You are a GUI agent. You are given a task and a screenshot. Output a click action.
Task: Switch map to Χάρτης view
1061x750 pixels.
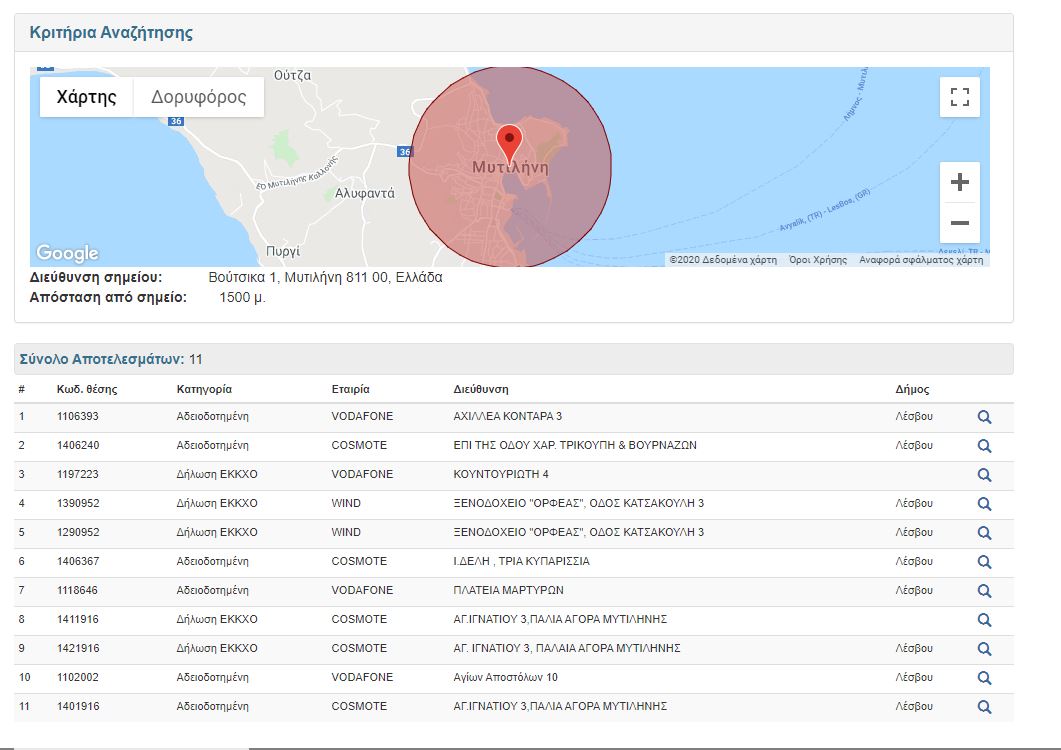click(87, 97)
